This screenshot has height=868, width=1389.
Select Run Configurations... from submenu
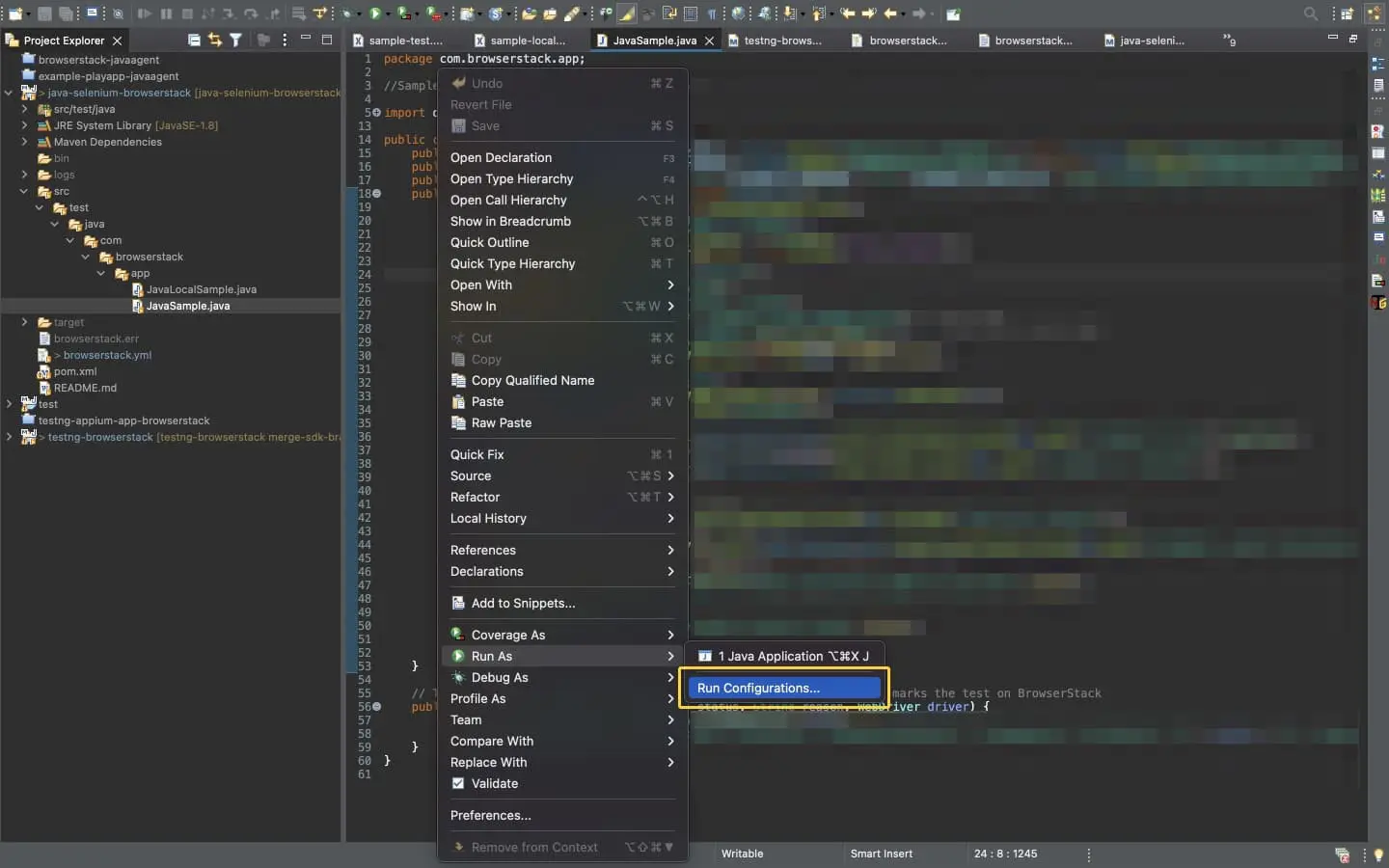(758, 688)
